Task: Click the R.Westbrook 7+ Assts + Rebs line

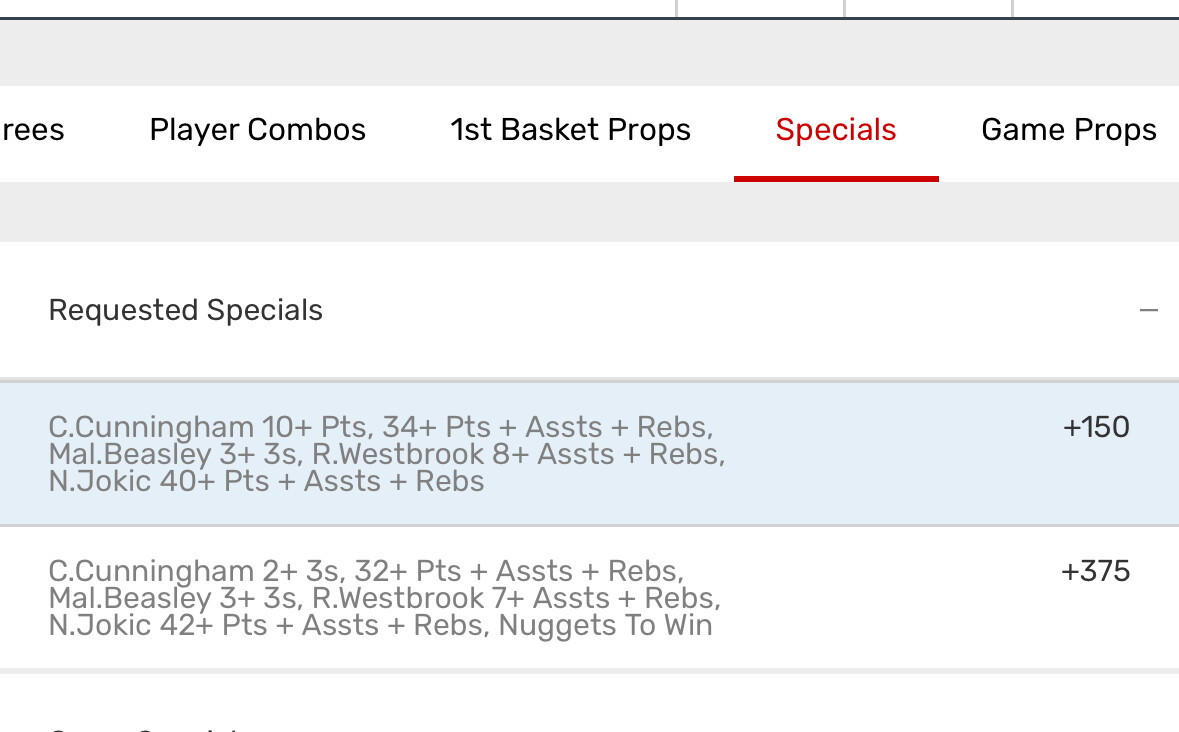Action: coord(516,599)
